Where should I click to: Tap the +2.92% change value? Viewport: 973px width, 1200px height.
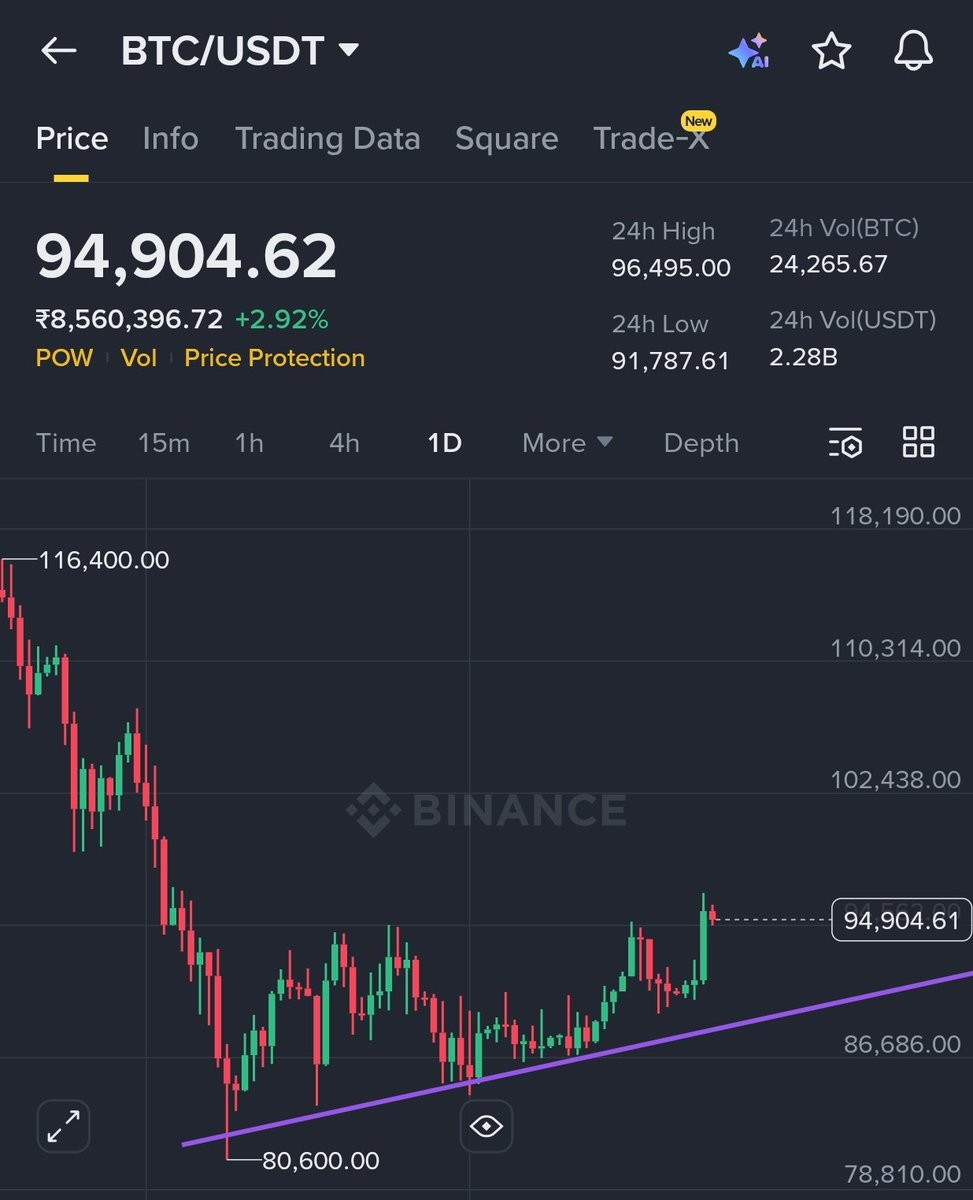coord(281,319)
